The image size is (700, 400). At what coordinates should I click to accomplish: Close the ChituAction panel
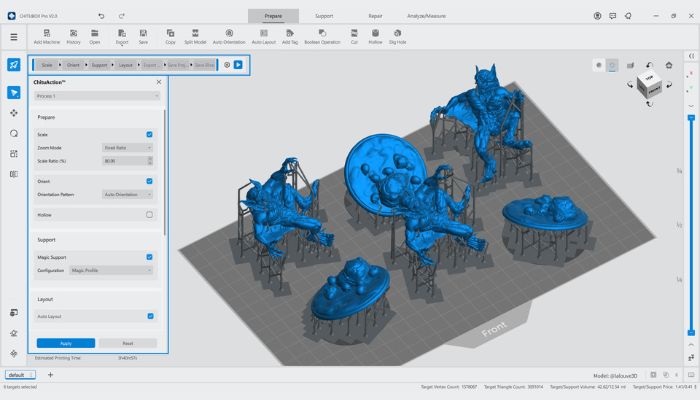(159, 82)
